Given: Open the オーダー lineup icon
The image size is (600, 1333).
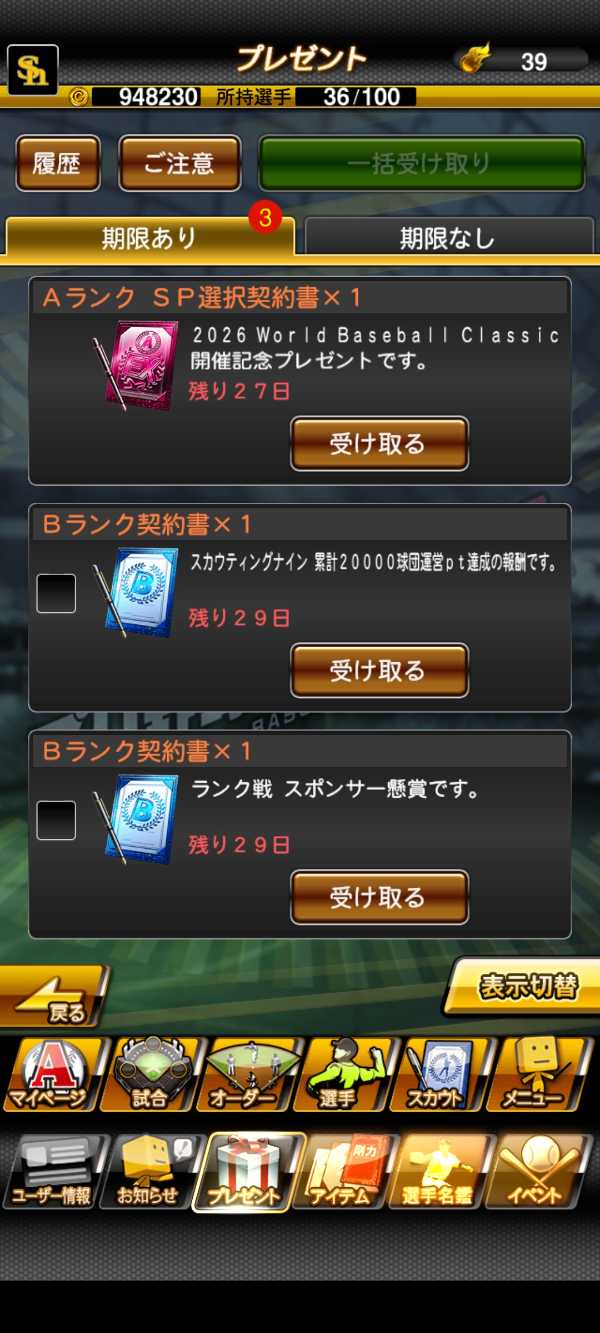Looking at the screenshot, I should tap(248, 1075).
